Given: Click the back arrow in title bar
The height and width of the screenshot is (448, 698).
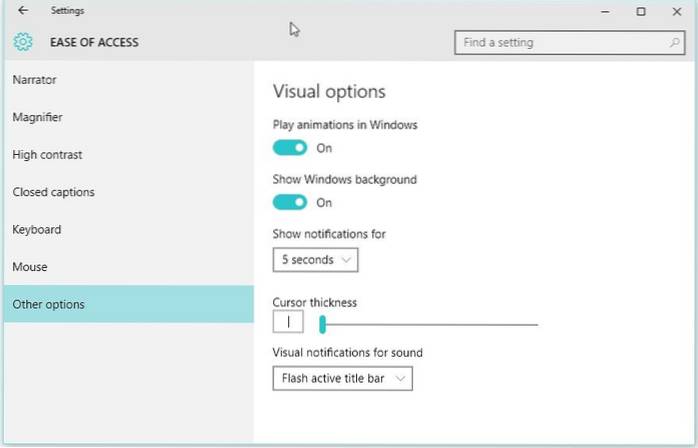Looking at the screenshot, I should pyautogui.click(x=23, y=11).
